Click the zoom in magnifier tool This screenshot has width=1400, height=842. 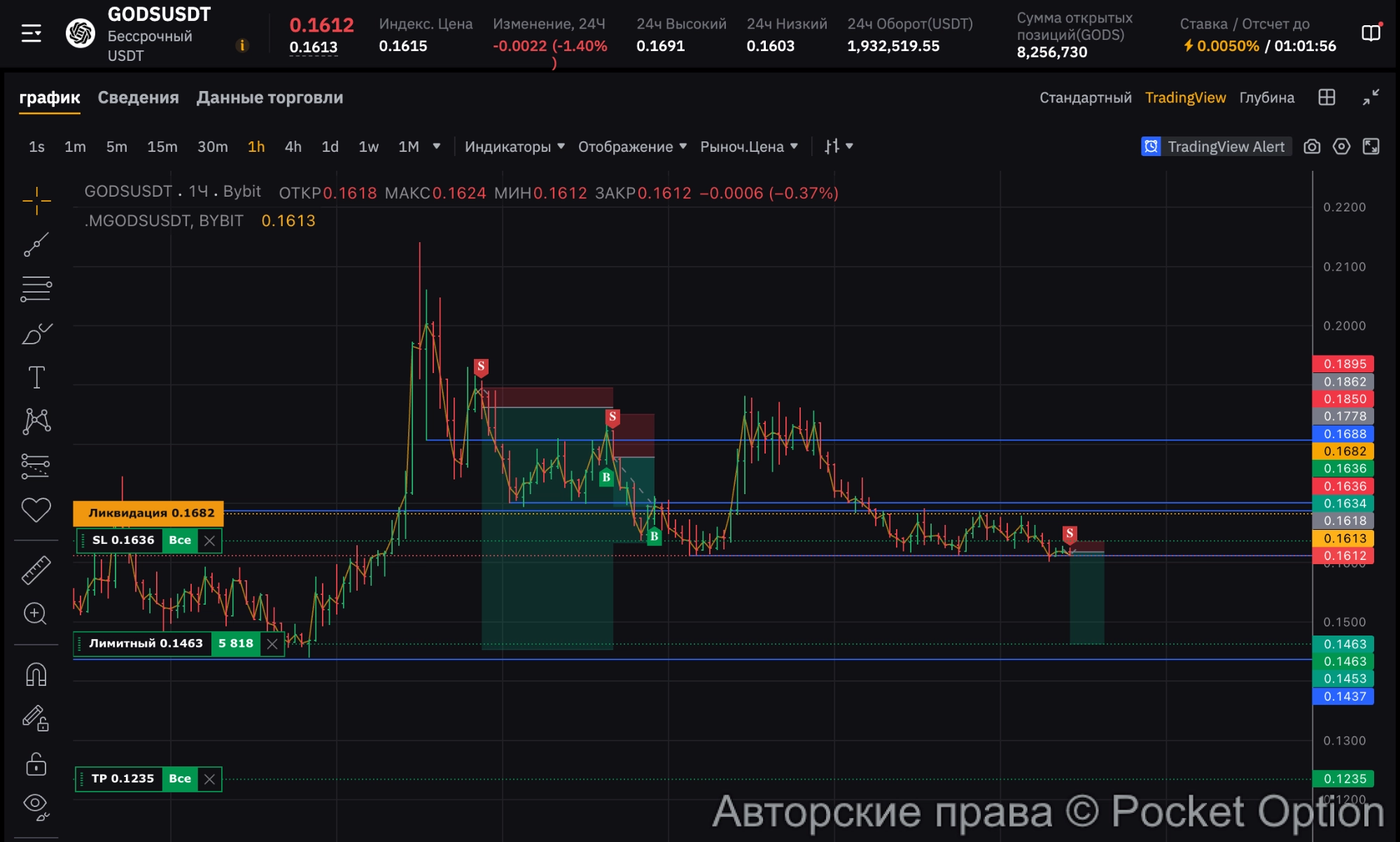pos(35,614)
